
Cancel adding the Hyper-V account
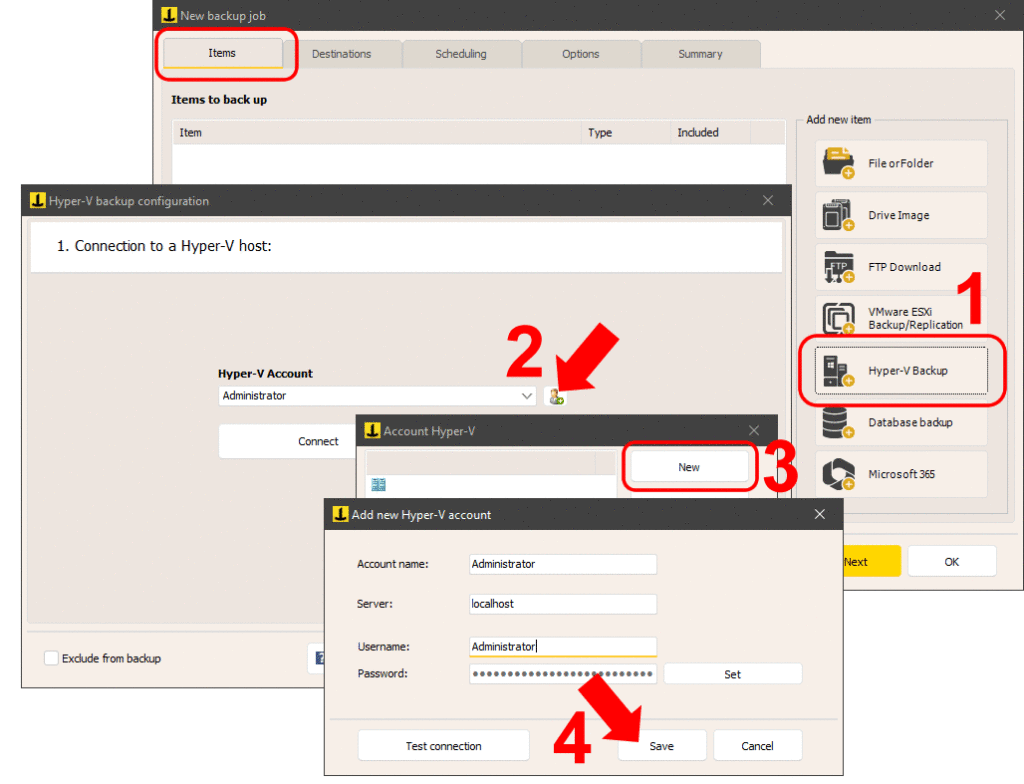[x=758, y=745]
